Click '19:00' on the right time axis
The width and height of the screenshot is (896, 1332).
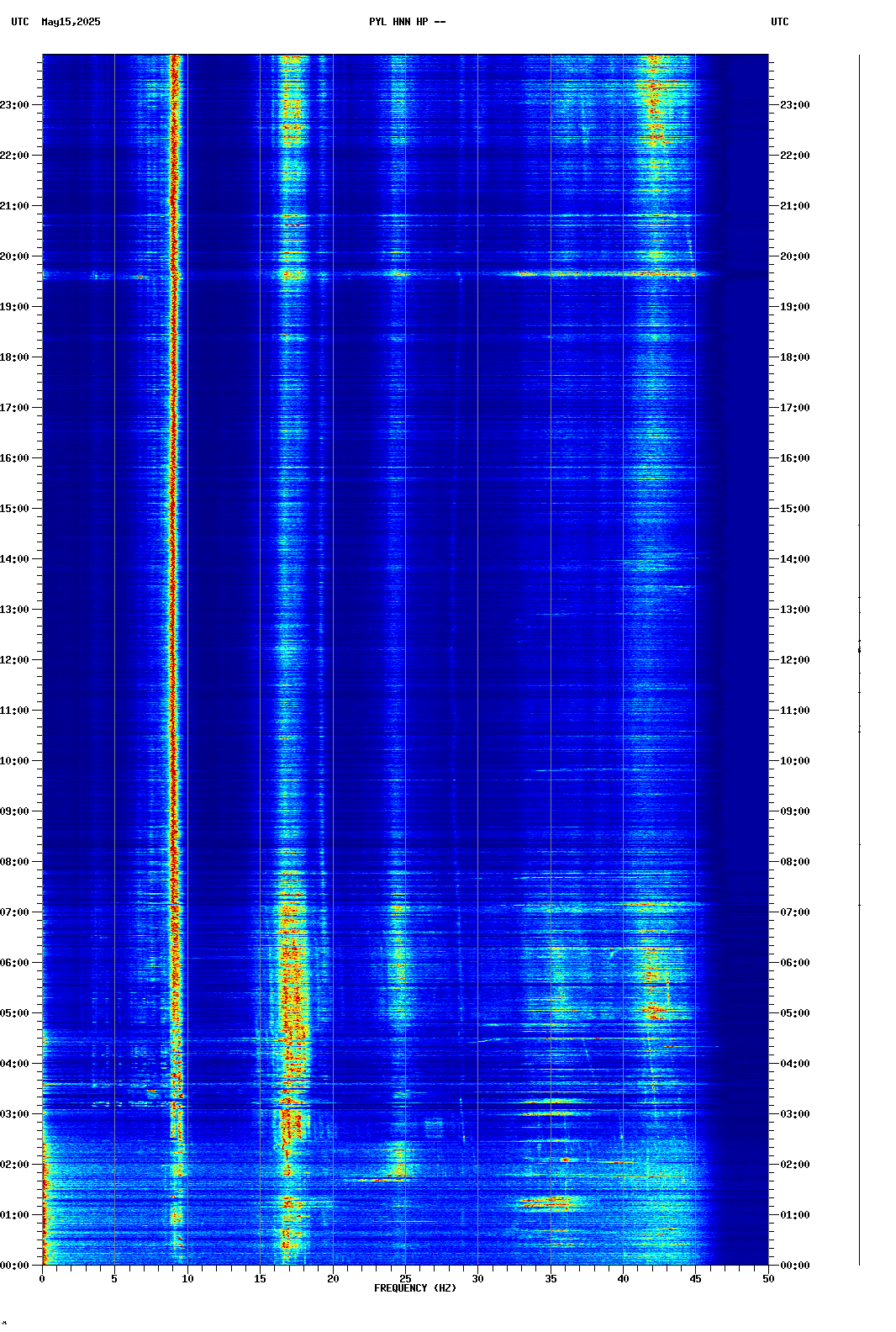(795, 307)
